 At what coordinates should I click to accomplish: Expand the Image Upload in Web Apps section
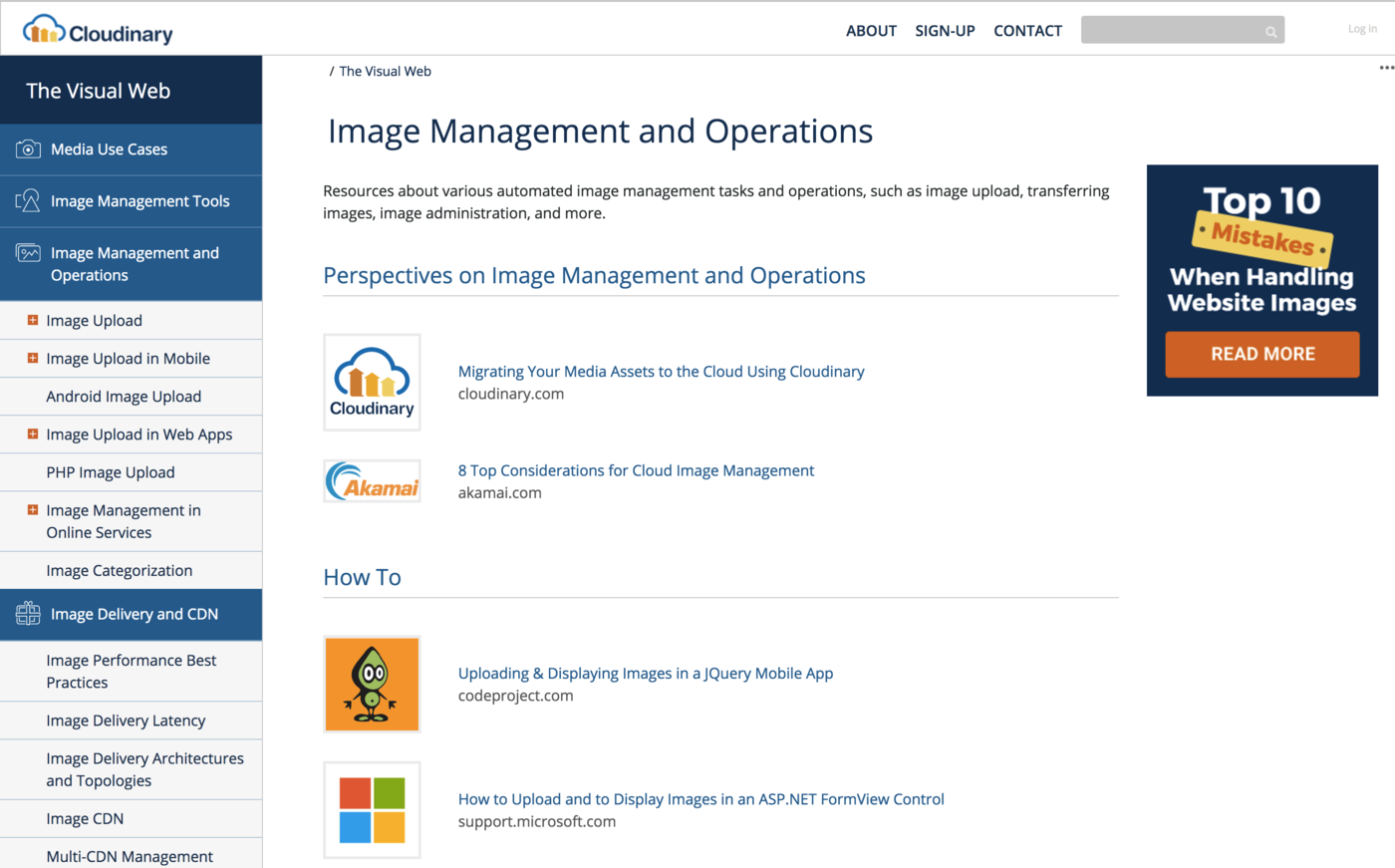[x=33, y=434]
